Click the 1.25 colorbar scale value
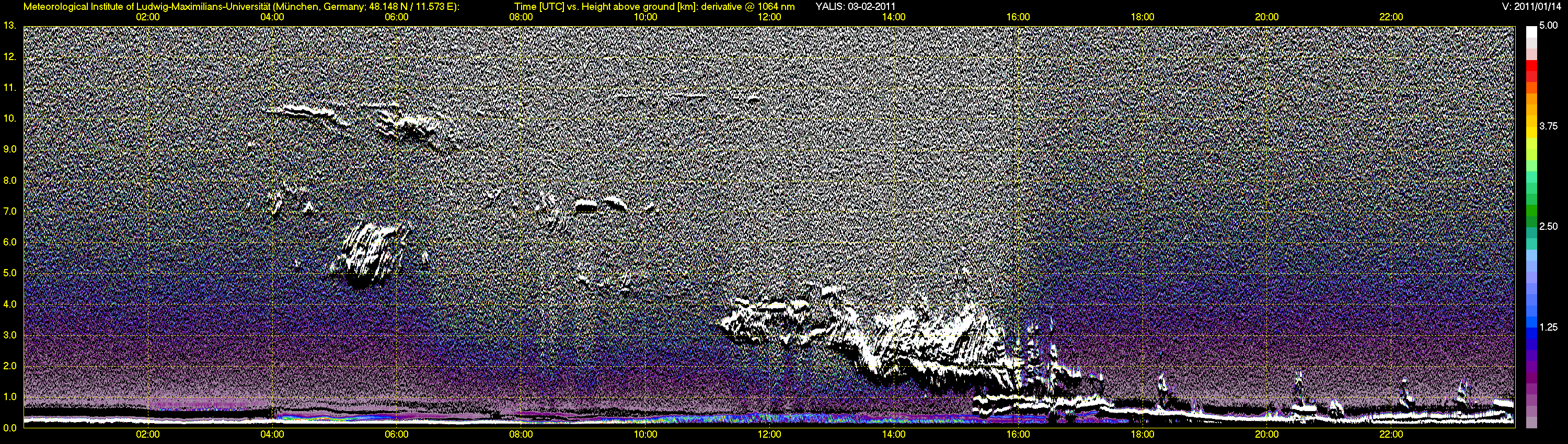The width and height of the screenshot is (1568, 444). [1548, 326]
